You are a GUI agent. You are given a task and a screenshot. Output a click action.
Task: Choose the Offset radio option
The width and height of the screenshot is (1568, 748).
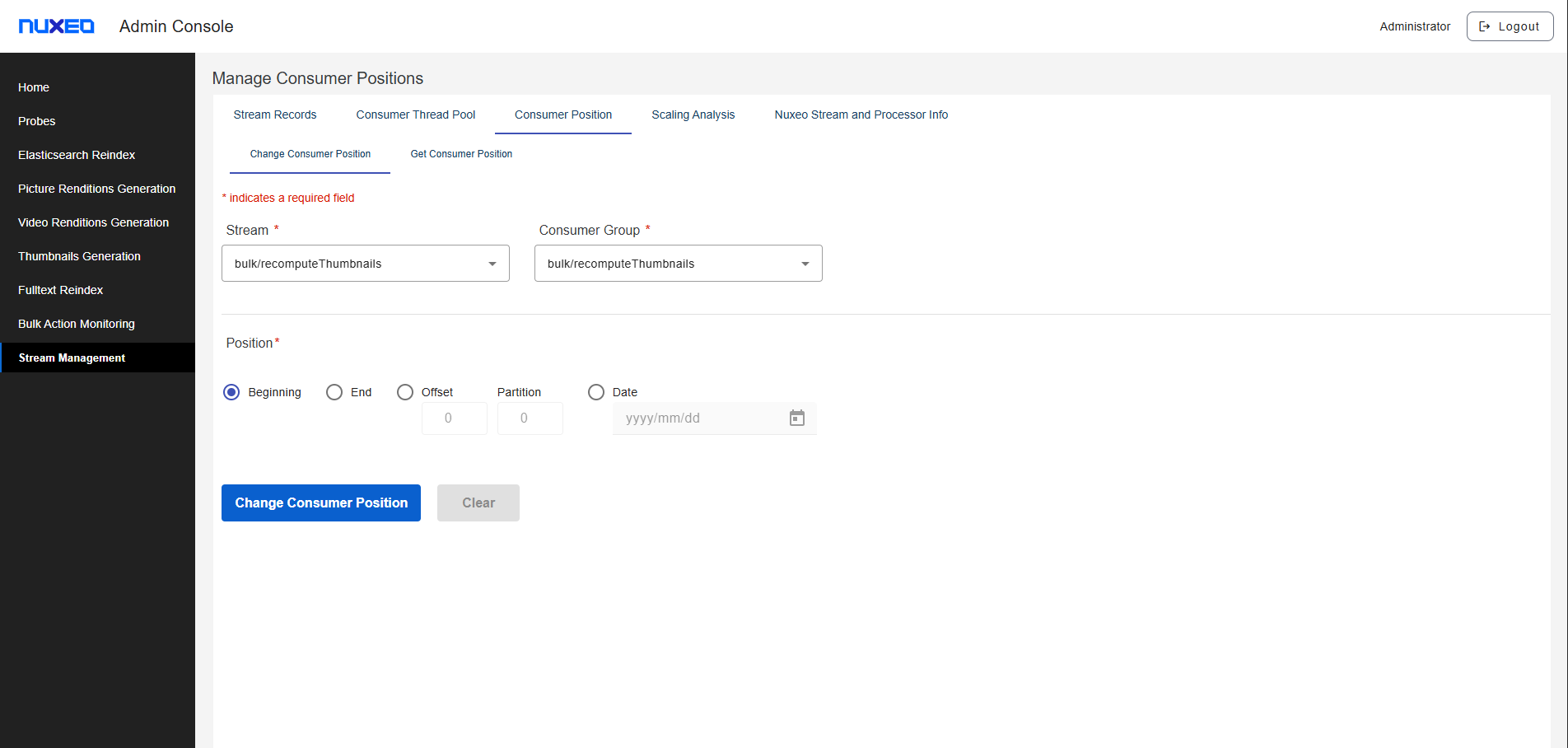point(405,392)
